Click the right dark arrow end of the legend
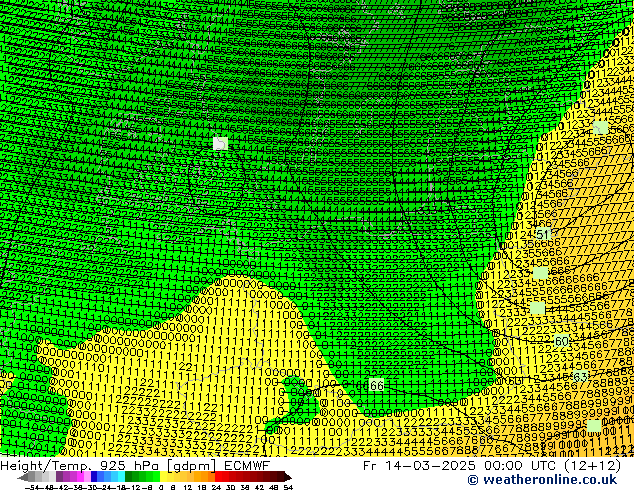Screen dimensions: 634x490 pos(288,477)
